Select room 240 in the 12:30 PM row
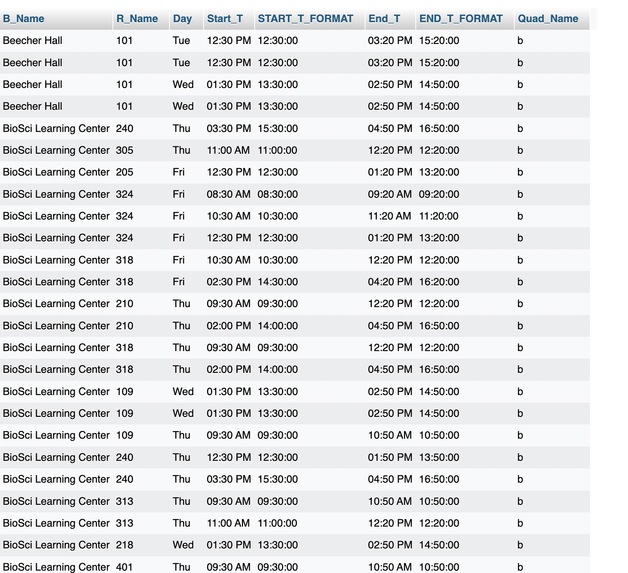The height and width of the screenshot is (573, 628). click(125, 457)
